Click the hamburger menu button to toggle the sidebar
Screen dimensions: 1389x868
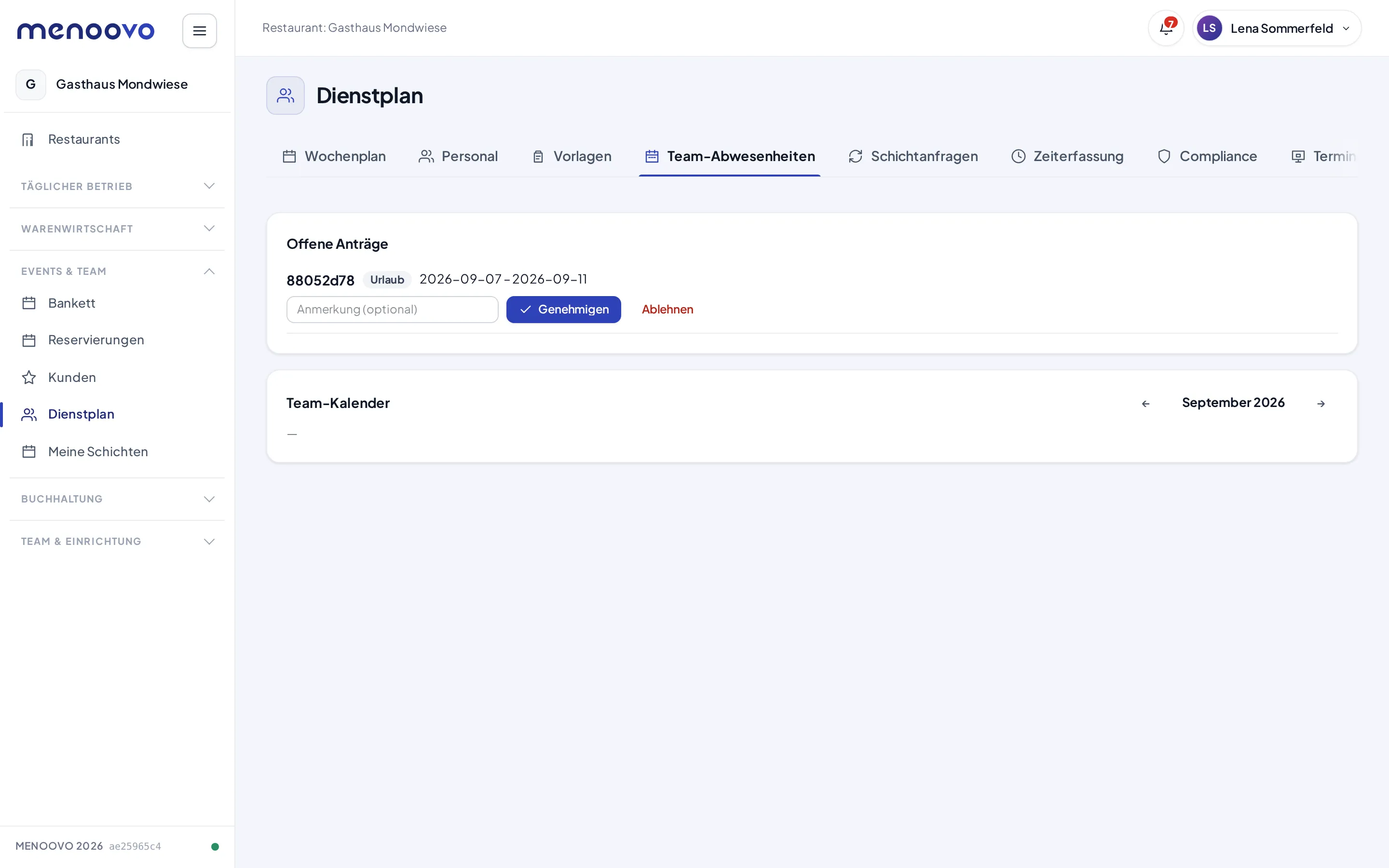click(x=200, y=31)
